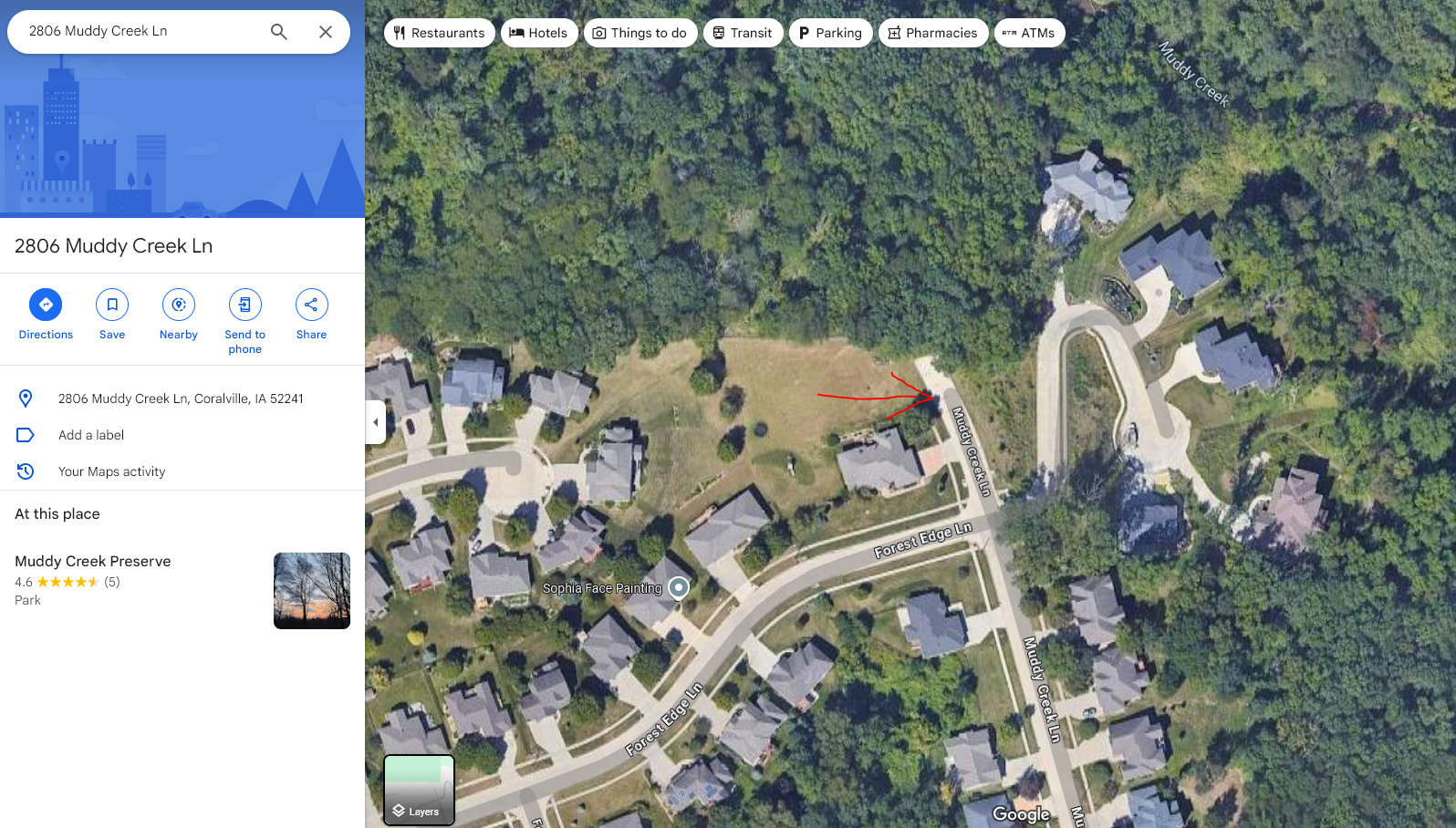1456x828 pixels.
Task: Show Pharmacies chip on map
Action: tap(933, 33)
